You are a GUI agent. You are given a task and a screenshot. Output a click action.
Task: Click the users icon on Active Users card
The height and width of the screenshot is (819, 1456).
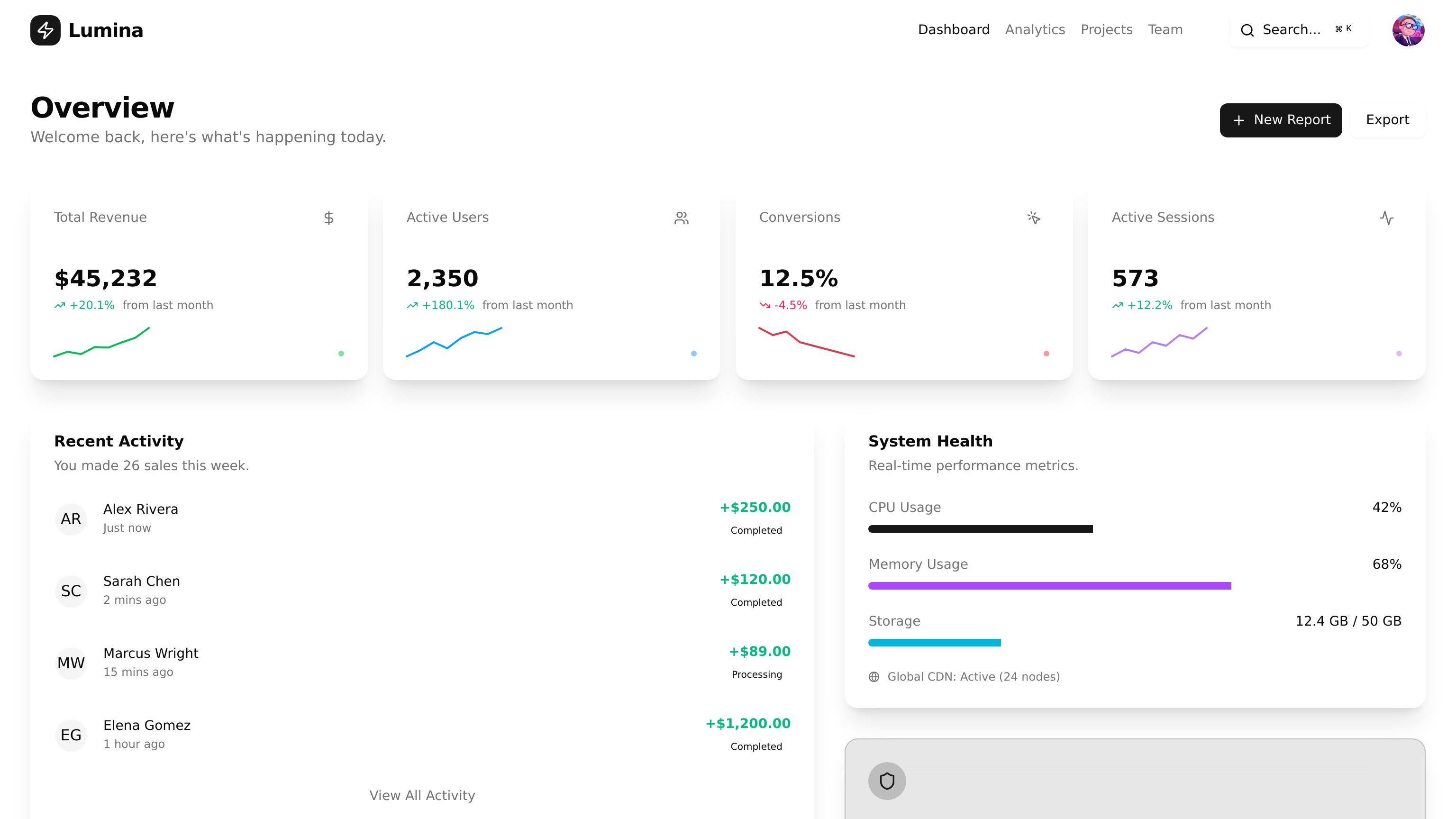[681, 218]
